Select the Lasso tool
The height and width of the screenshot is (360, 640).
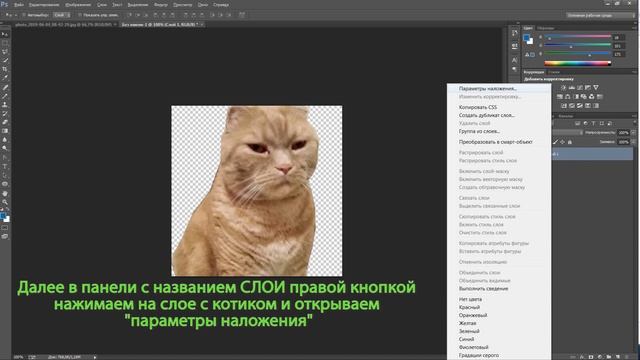click(5, 52)
